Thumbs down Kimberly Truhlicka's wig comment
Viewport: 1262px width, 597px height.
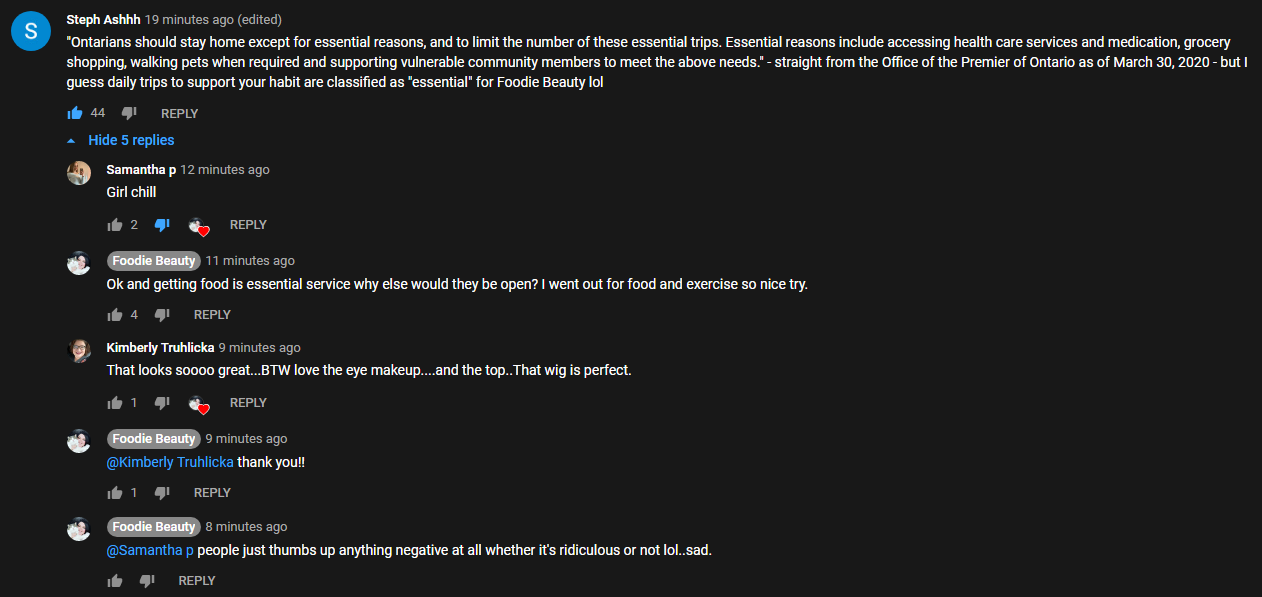(x=162, y=403)
